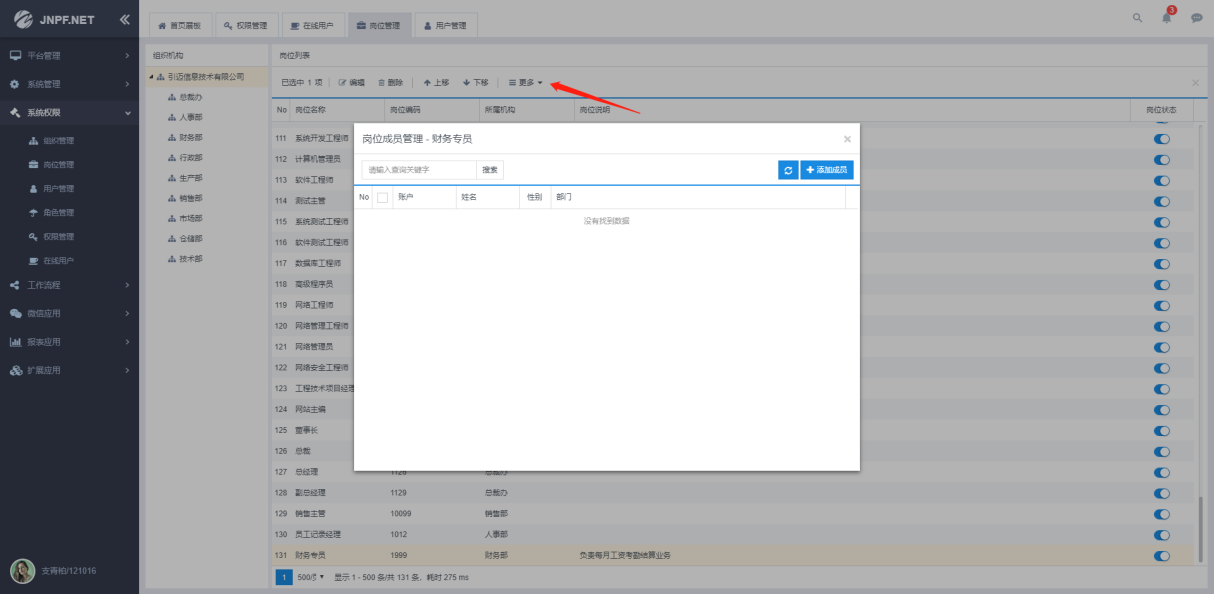Click keyword search field in dialog

(x=419, y=170)
